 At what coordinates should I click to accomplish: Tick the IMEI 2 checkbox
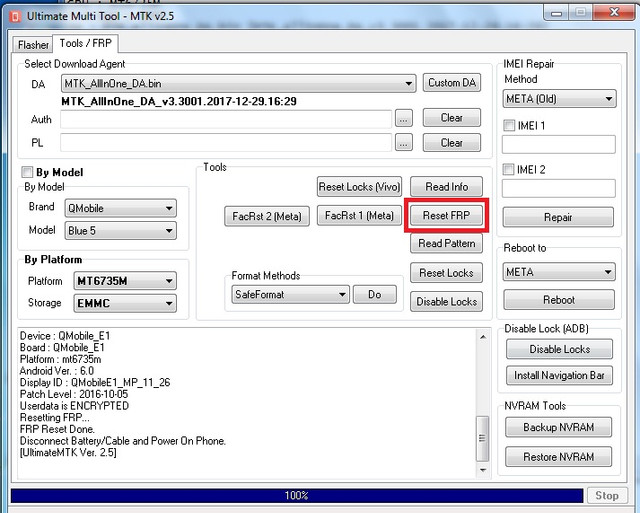(508, 169)
